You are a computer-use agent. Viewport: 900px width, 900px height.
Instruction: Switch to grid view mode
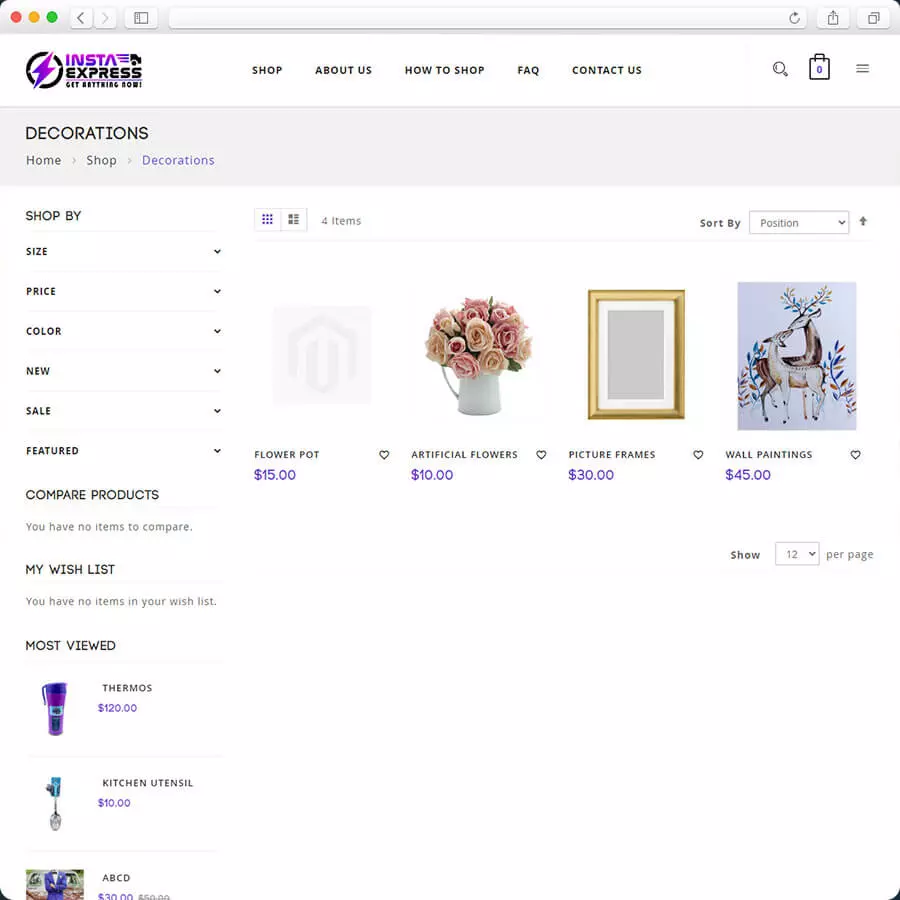click(x=267, y=219)
